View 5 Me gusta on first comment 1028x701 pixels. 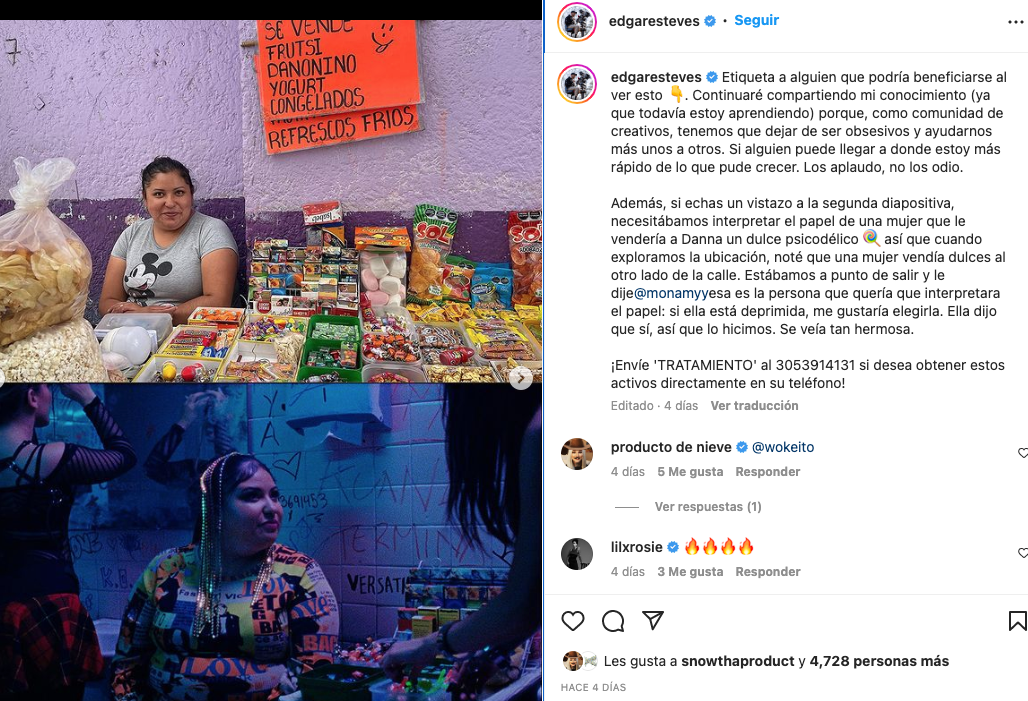690,471
